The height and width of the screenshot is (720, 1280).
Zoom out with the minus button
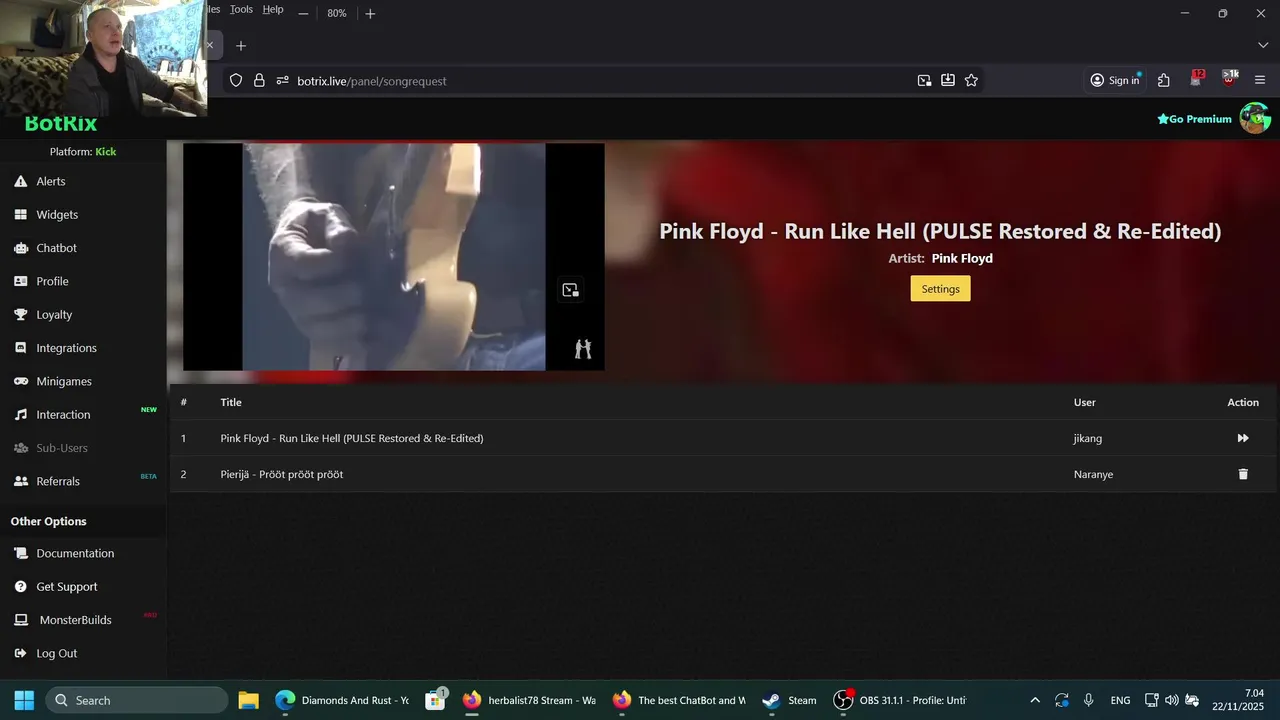coord(303,13)
